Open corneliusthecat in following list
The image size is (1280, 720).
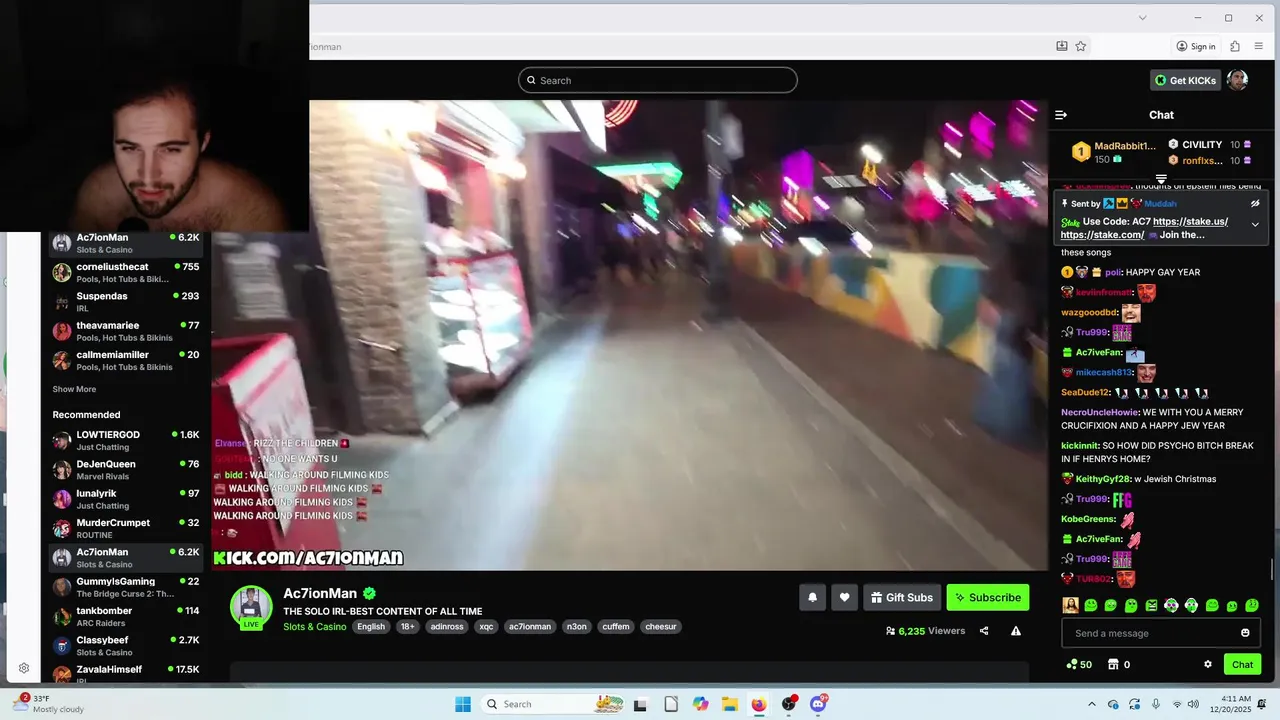(126, 272)
